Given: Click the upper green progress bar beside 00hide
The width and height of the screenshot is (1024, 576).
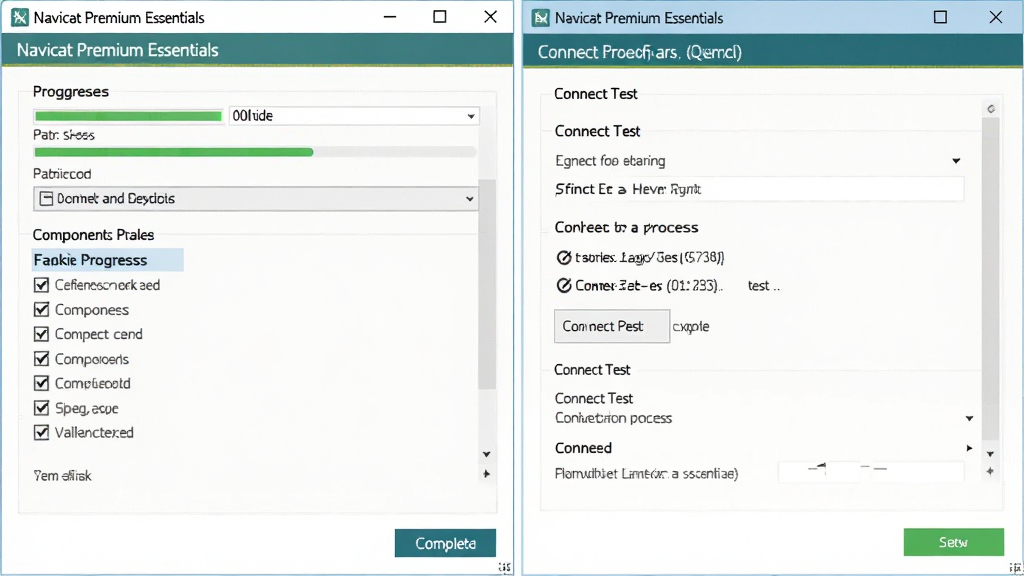Looking at the screenshot, I should coord(129,116).
